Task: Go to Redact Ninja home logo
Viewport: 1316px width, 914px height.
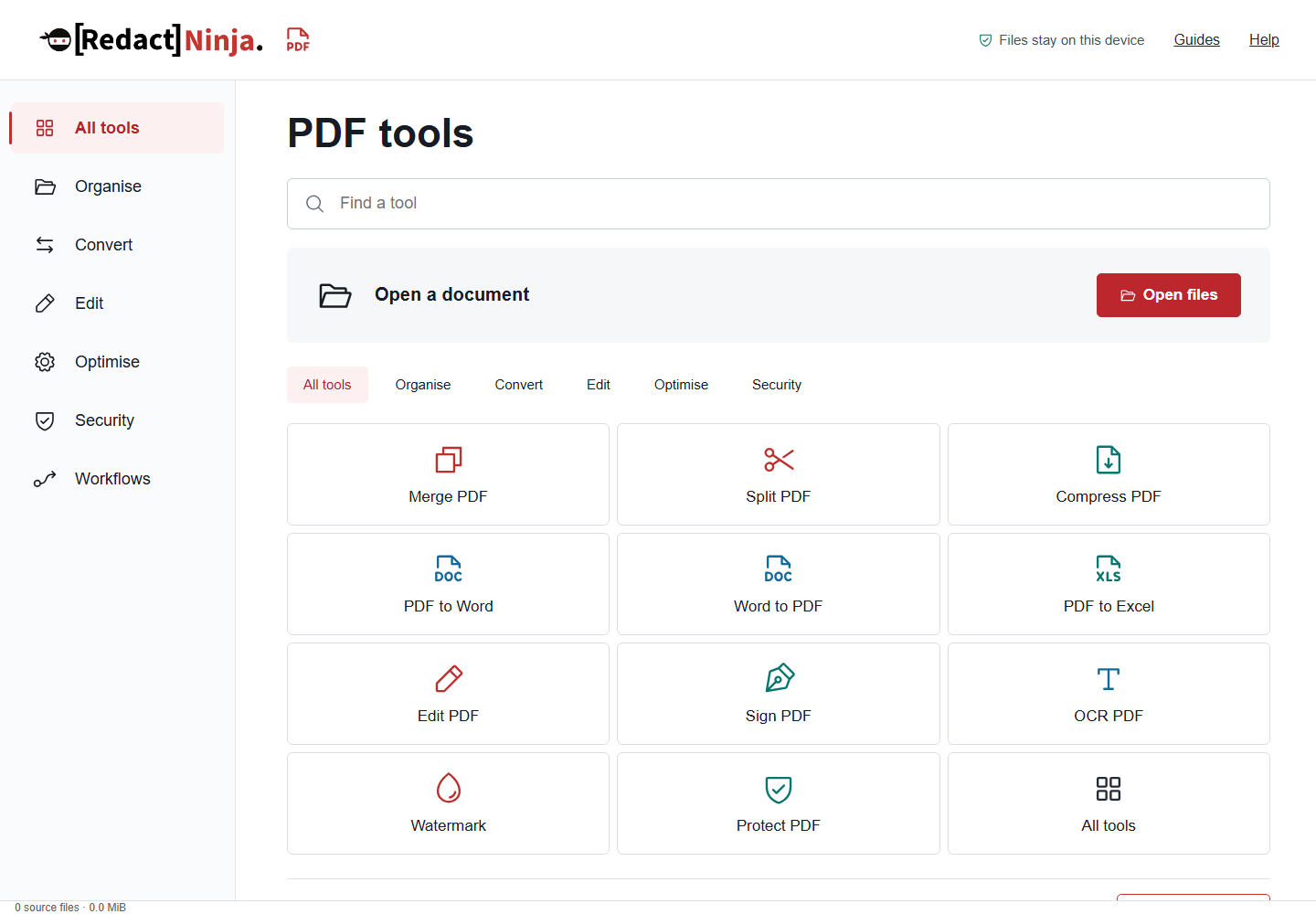Action: tap(152, 39)
